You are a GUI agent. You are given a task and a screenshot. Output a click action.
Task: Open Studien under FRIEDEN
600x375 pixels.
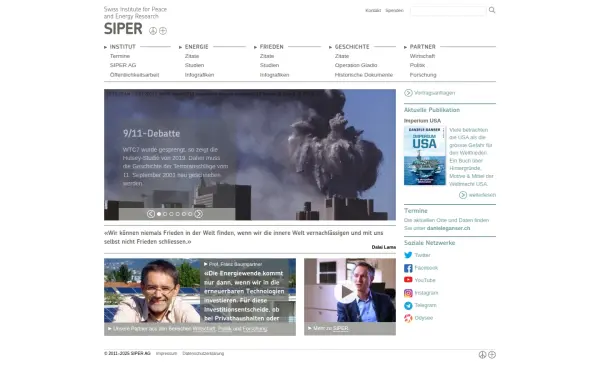[269, 65]
